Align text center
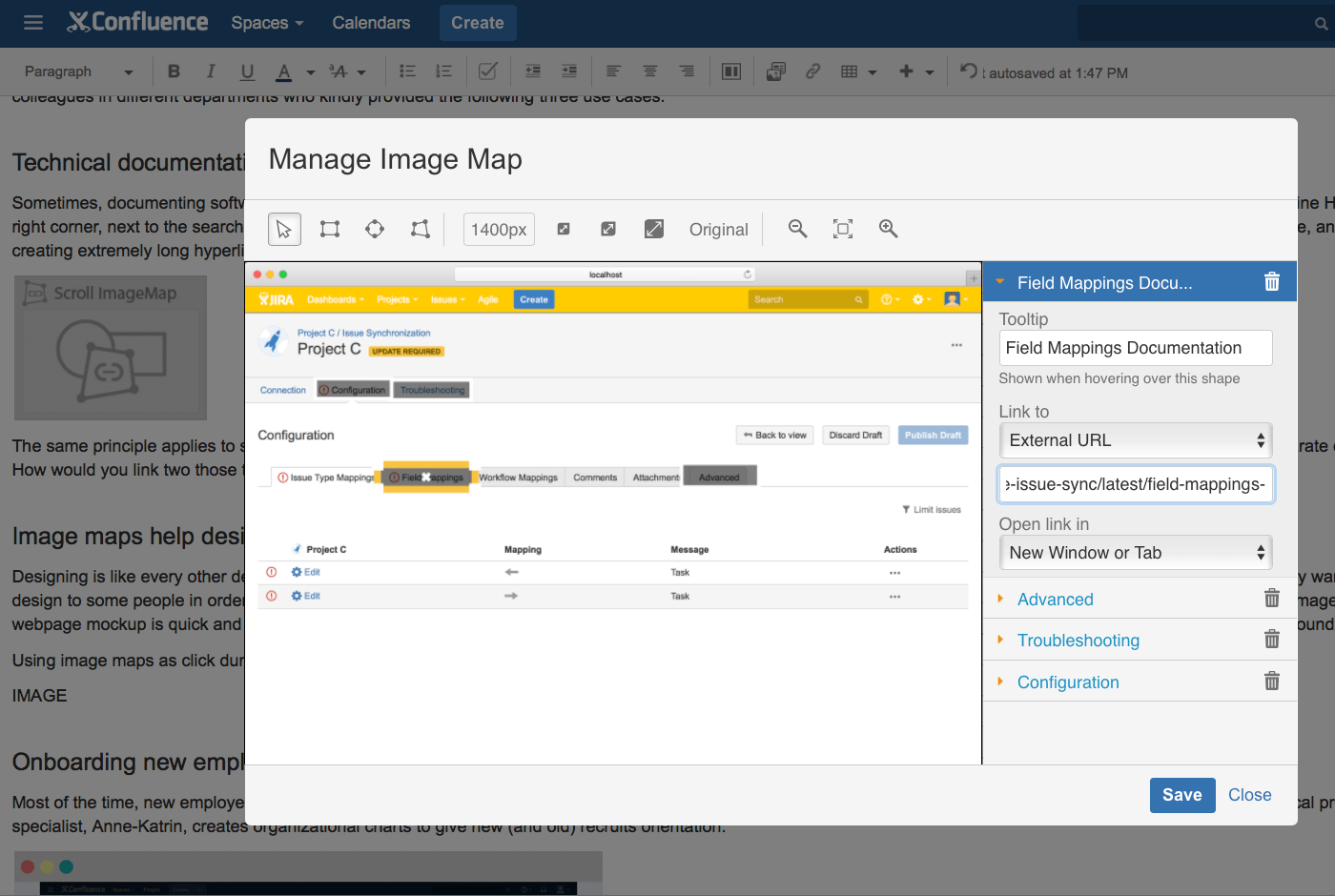The width and height of the screenshot is (1335, 896). tap(649, 71)
